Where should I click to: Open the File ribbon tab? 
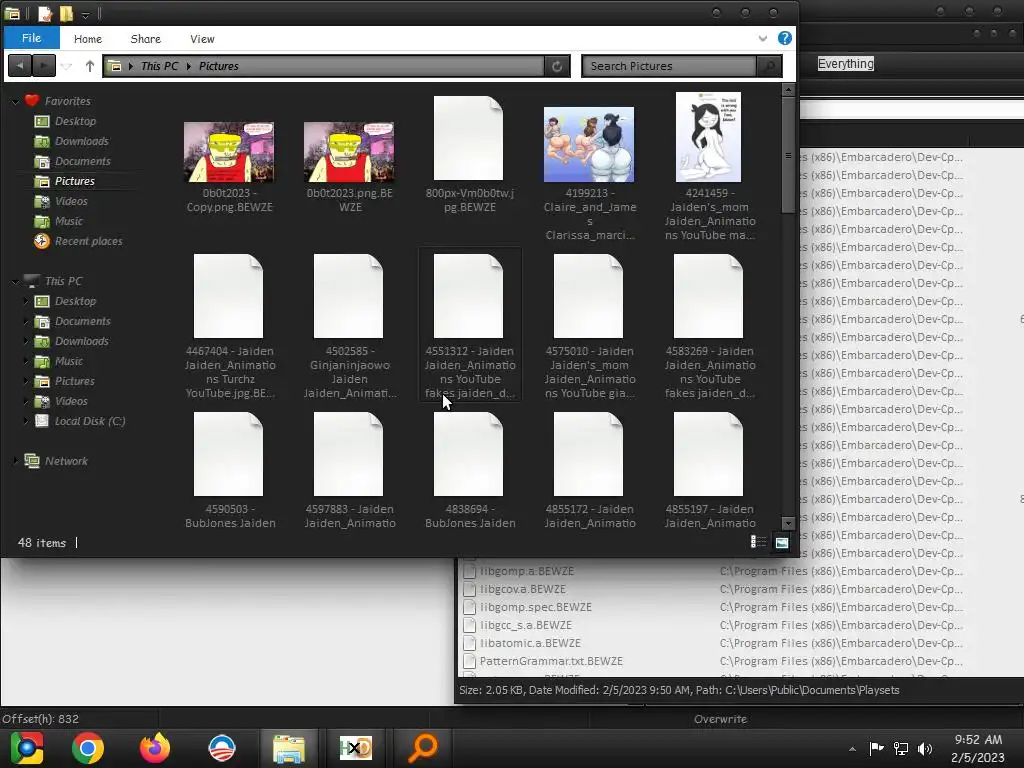pos(31,38)
